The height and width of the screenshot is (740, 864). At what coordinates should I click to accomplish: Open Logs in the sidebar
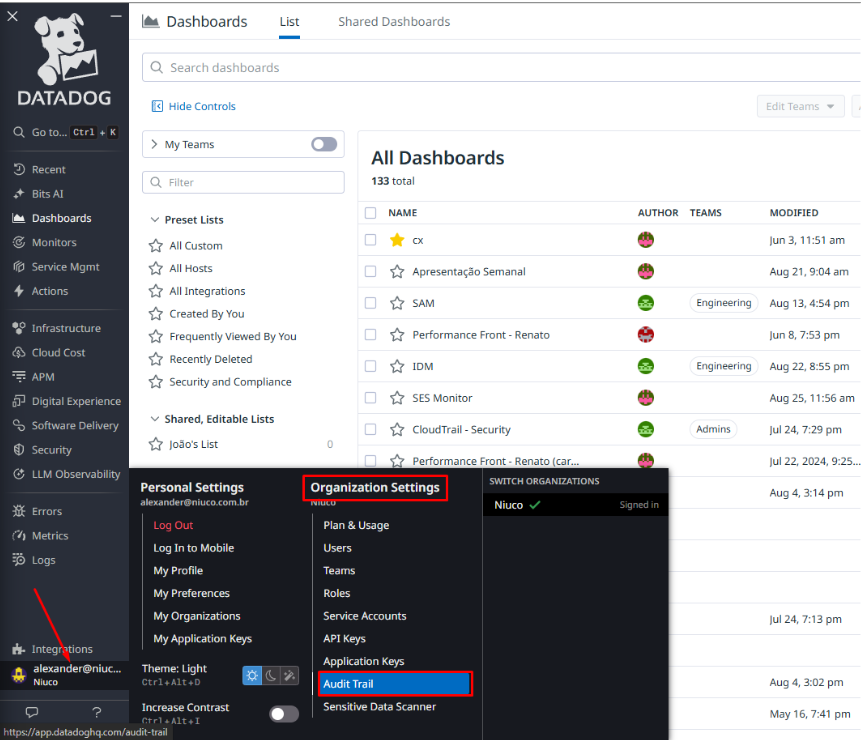[43, 560]
